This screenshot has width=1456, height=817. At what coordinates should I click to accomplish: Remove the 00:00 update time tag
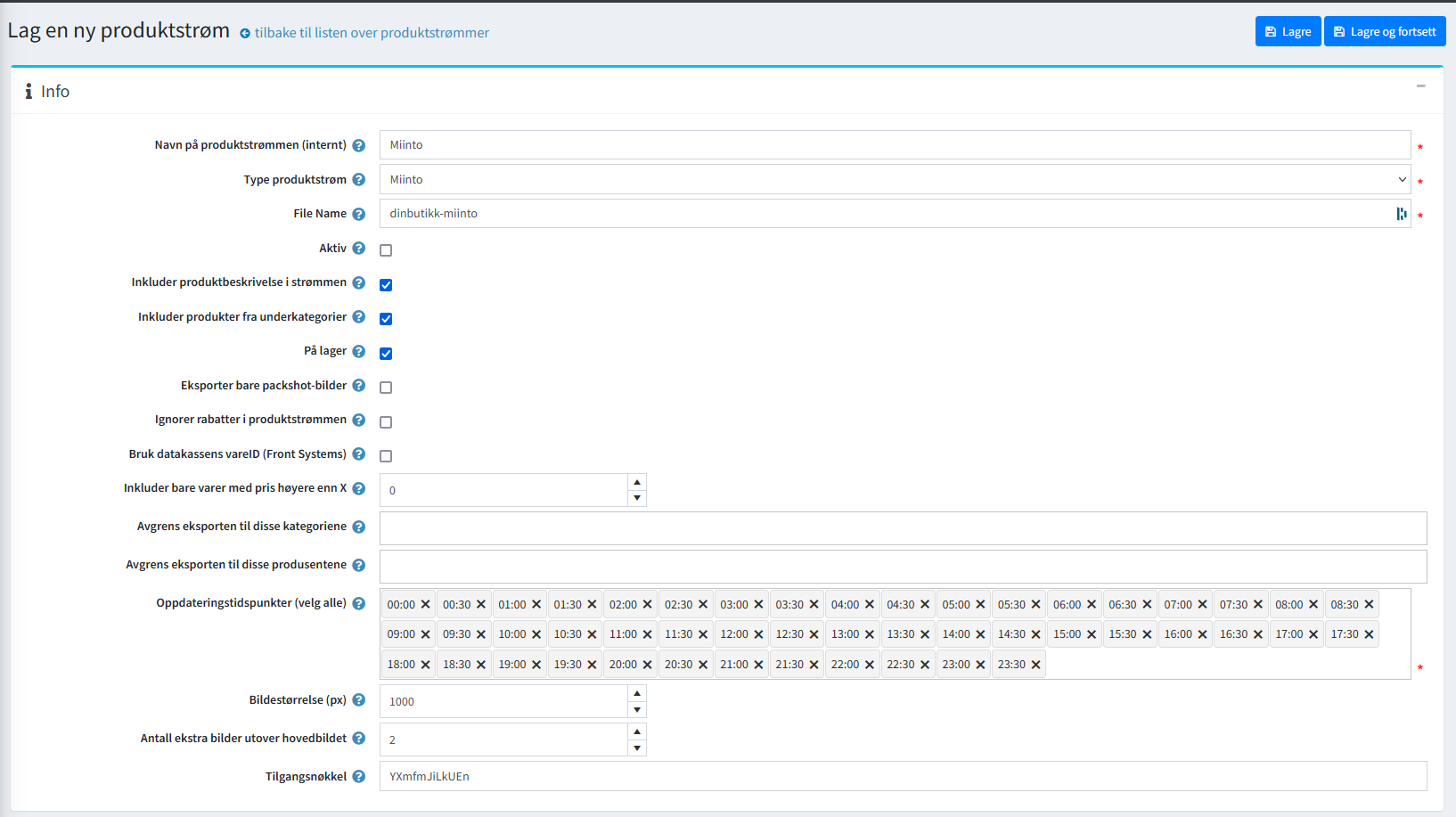(x=425, y=605)
